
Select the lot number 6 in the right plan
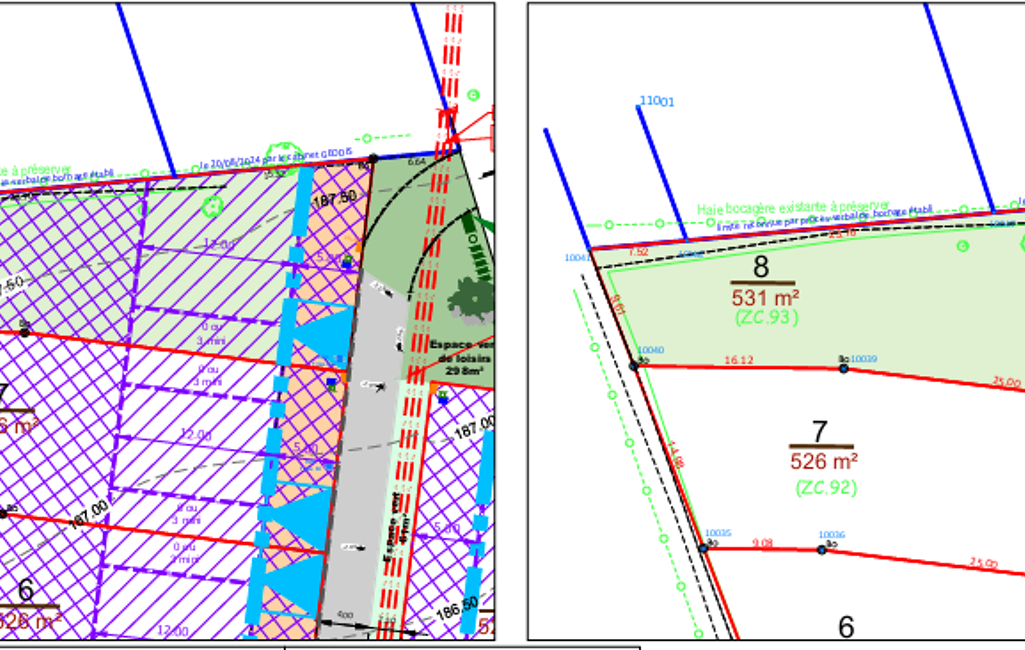846,626
